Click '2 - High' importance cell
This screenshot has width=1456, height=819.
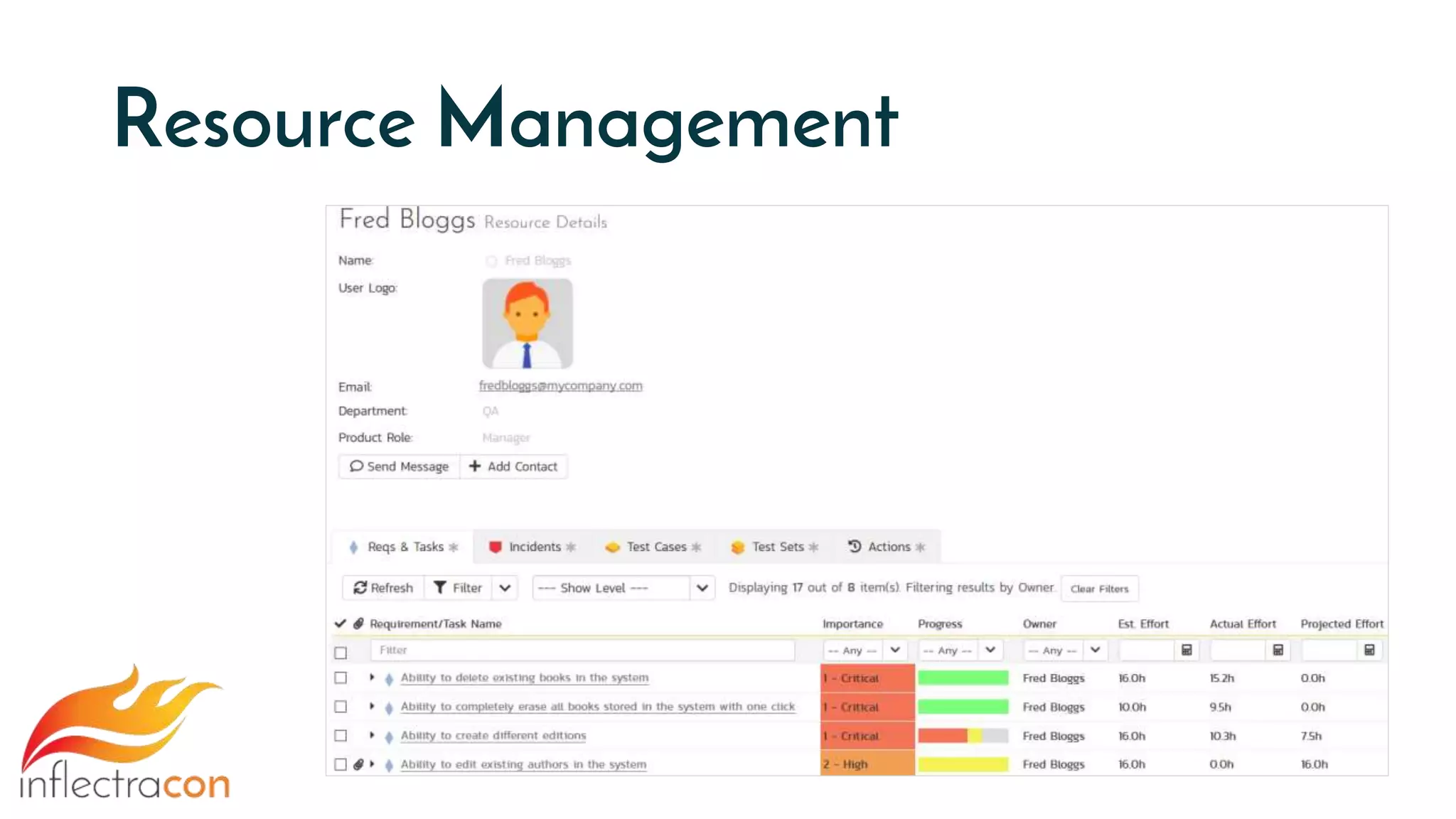pyautogui.click(x=867, y=764)
